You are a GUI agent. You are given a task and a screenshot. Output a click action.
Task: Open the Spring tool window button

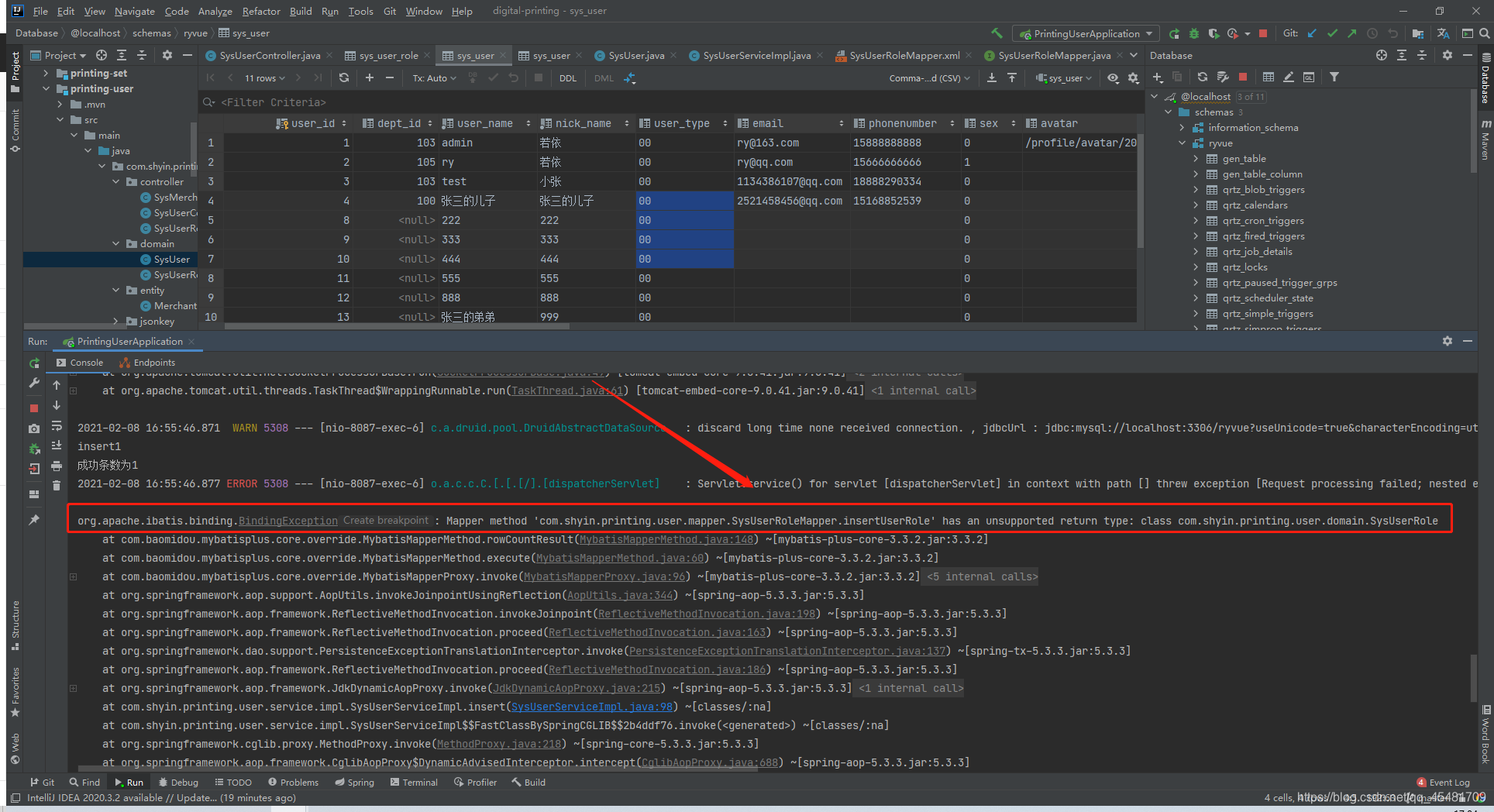(x=354, y=783)
